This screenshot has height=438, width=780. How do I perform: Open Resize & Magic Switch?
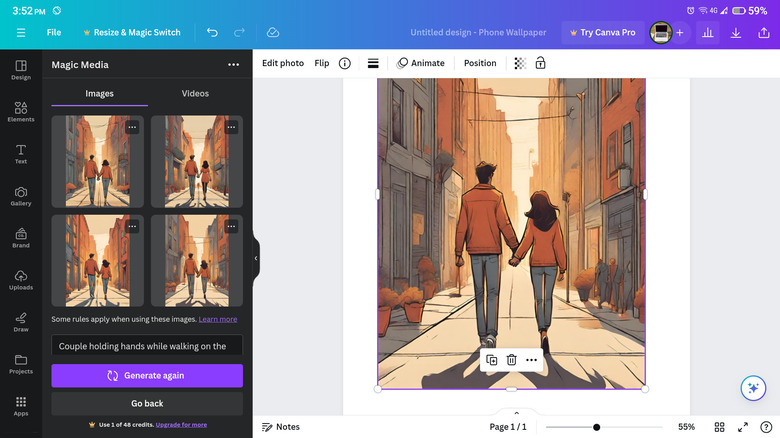(x=132, y=32)
